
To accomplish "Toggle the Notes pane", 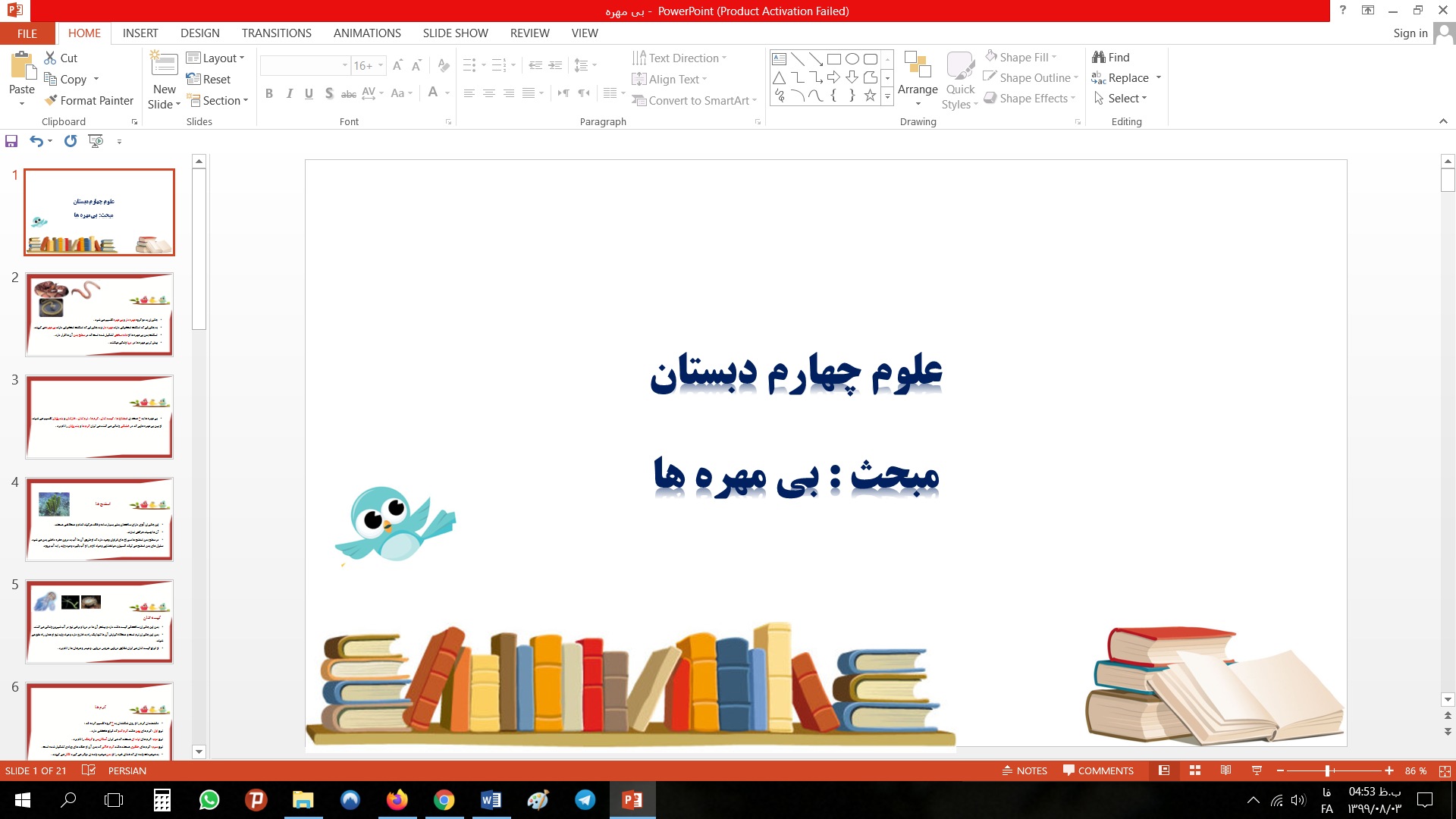I will pyautogui.click(x=1025, y=770).
